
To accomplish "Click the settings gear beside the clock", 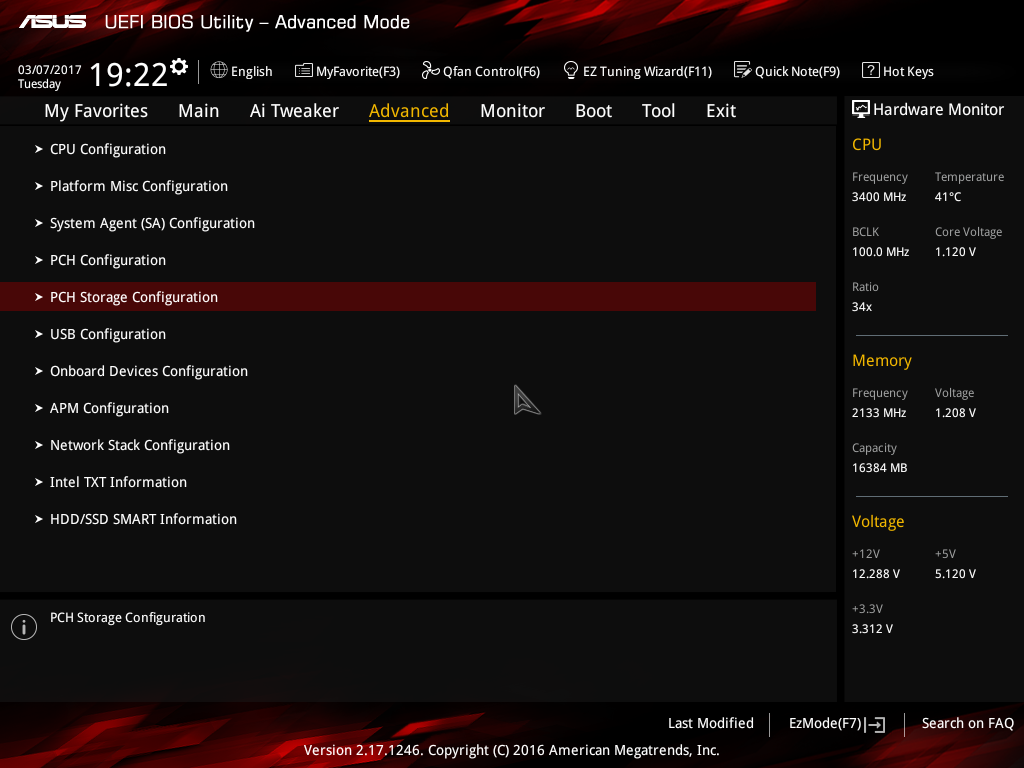I will 179,67.
